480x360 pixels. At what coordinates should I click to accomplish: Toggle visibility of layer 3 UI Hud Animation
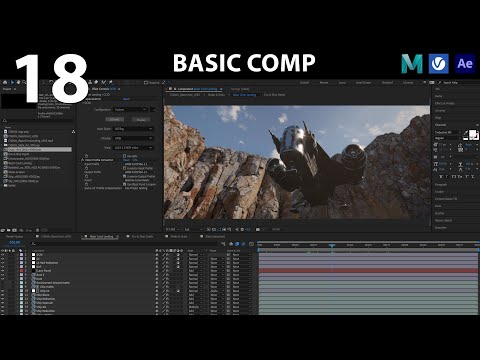(x=3, y=263)
